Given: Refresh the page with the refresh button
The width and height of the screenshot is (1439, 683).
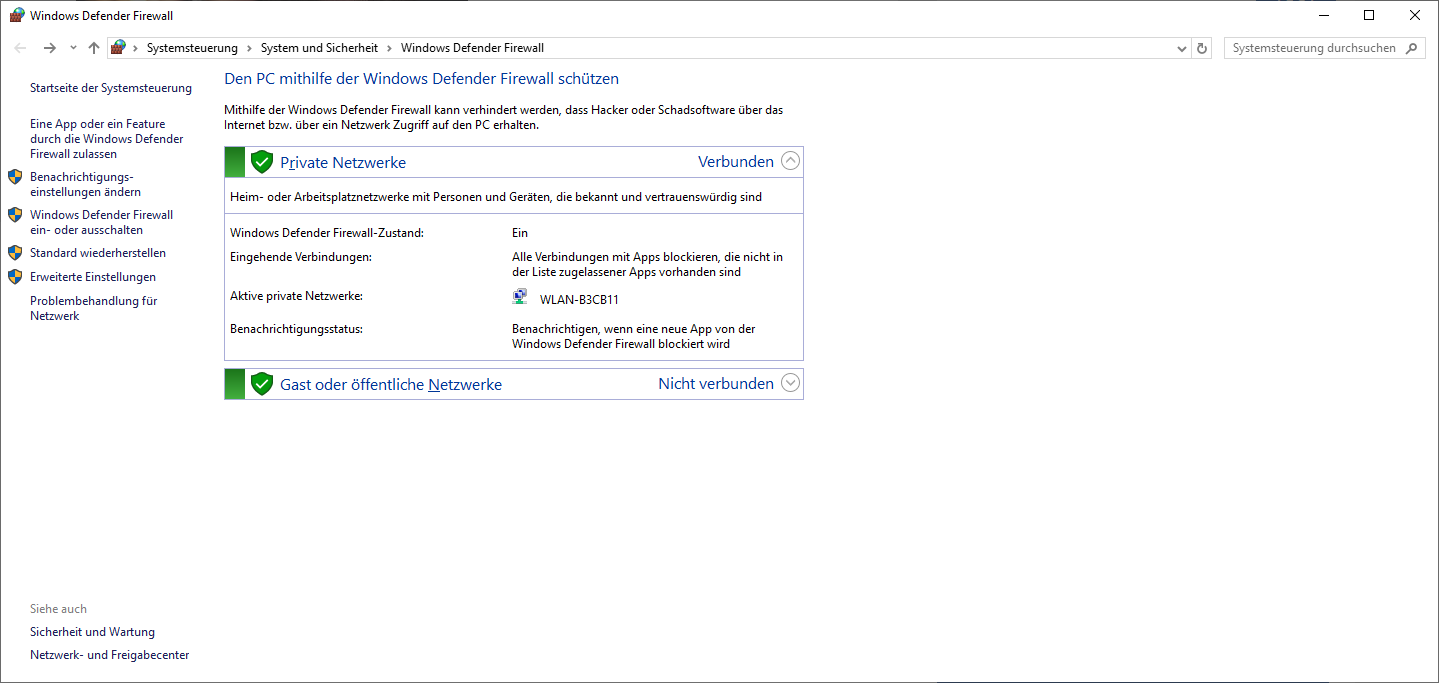Looking at the screenshot, I should (1202, 48).
